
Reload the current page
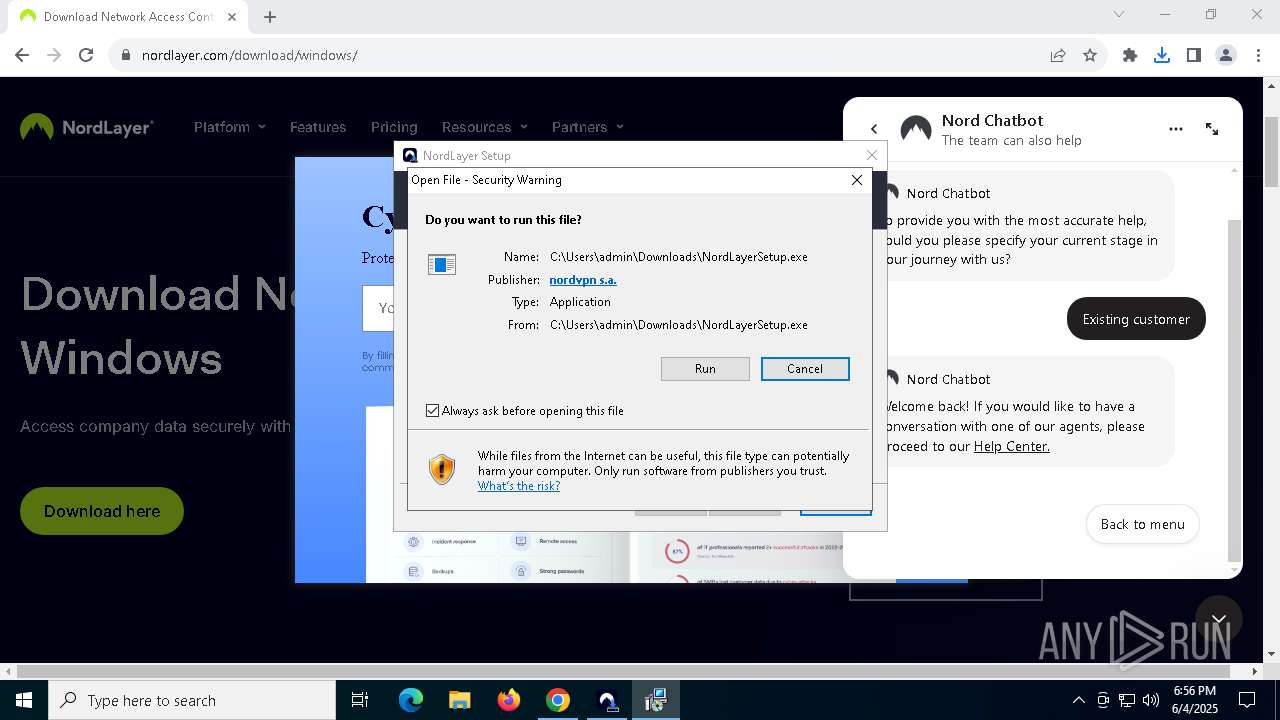click(86, 55)
